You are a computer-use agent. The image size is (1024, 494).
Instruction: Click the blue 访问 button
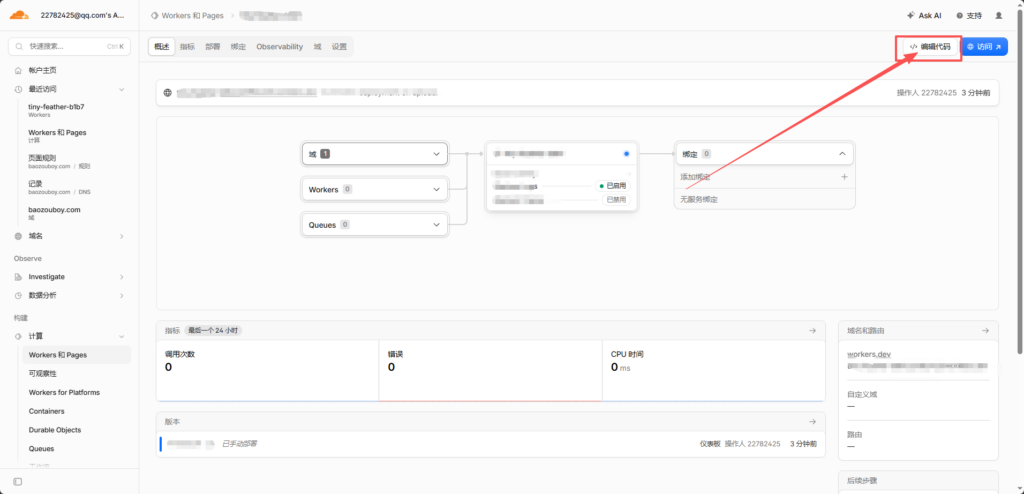click(x=985, y=47)
